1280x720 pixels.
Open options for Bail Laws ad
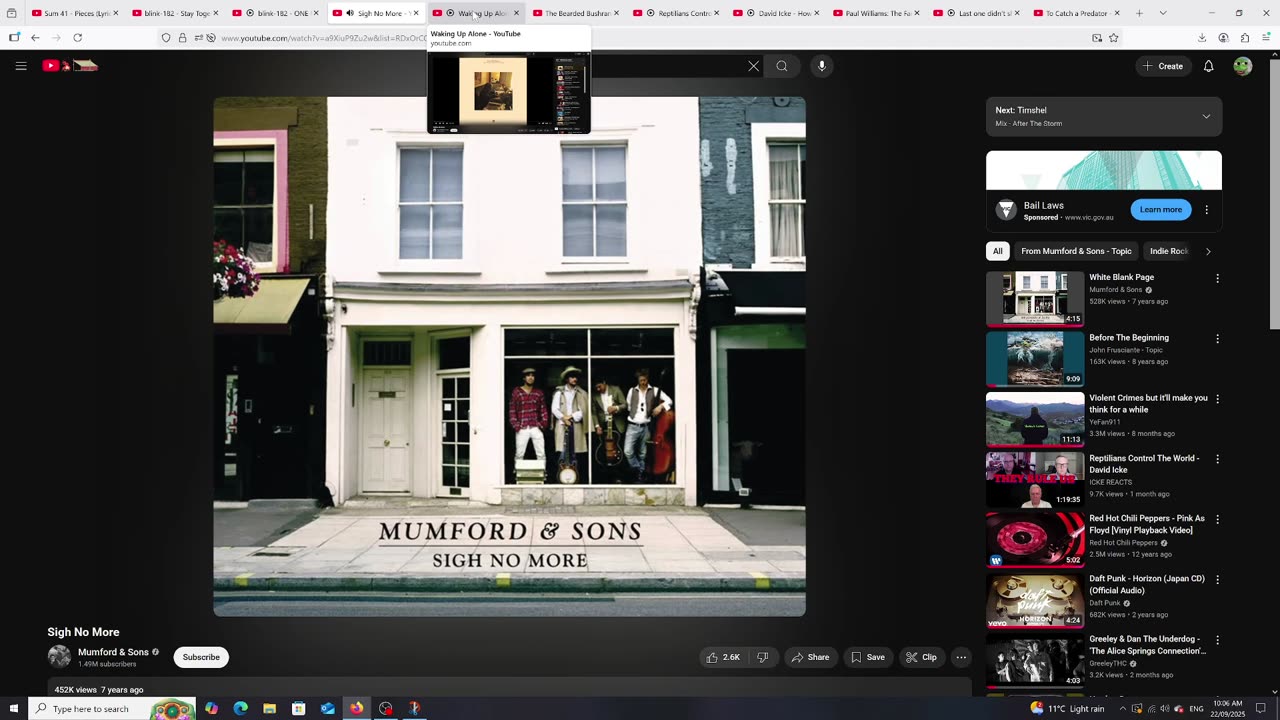1206,210
